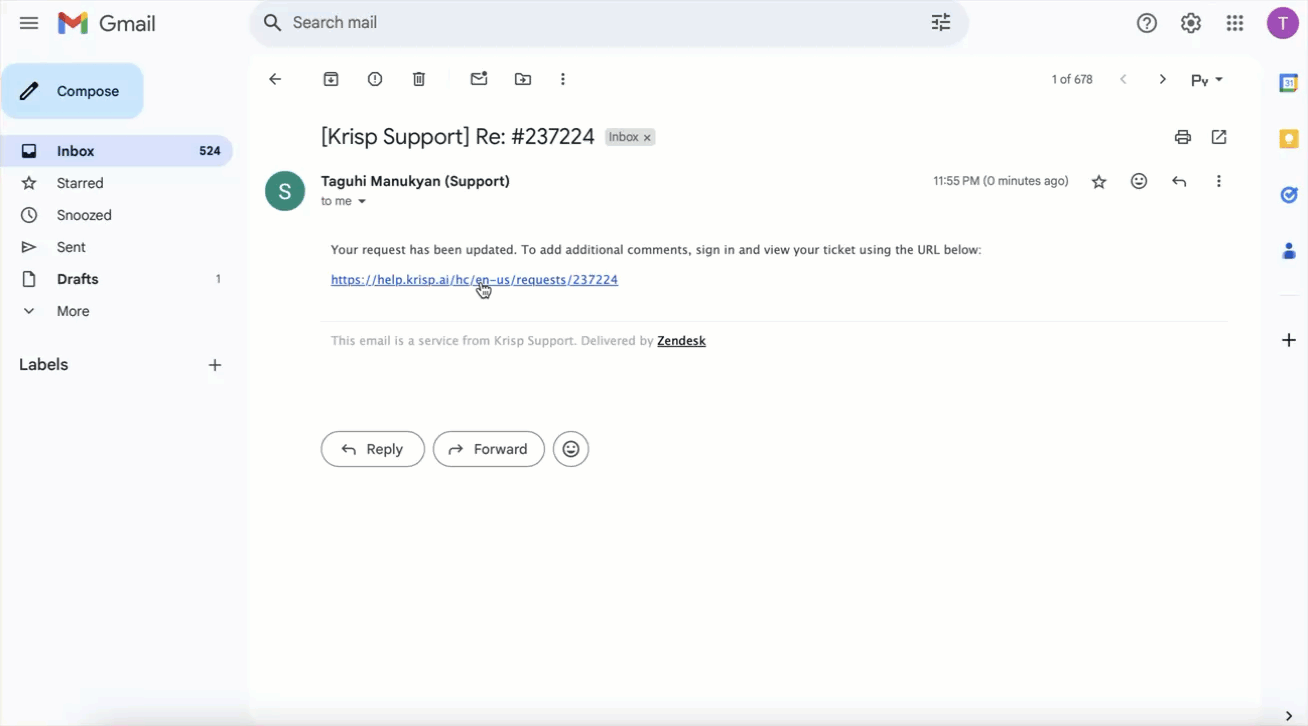
Task: Open Support help icon
Action: coord(1147,23)
